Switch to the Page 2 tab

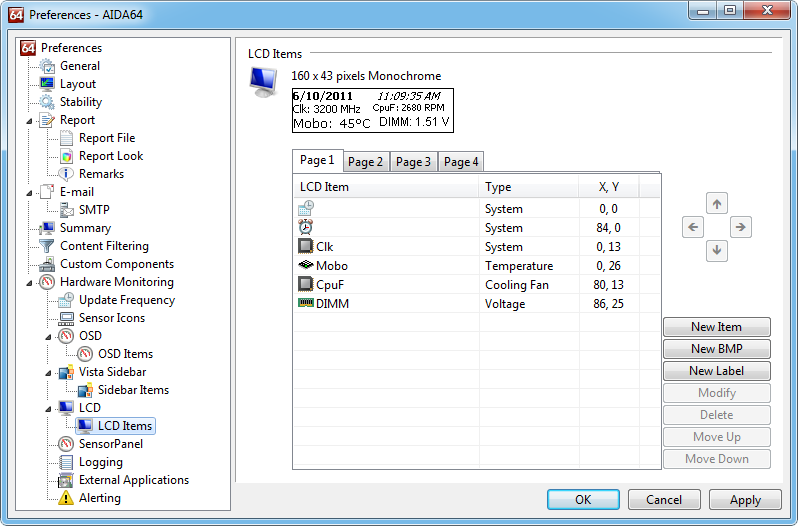tap(366, 162)
